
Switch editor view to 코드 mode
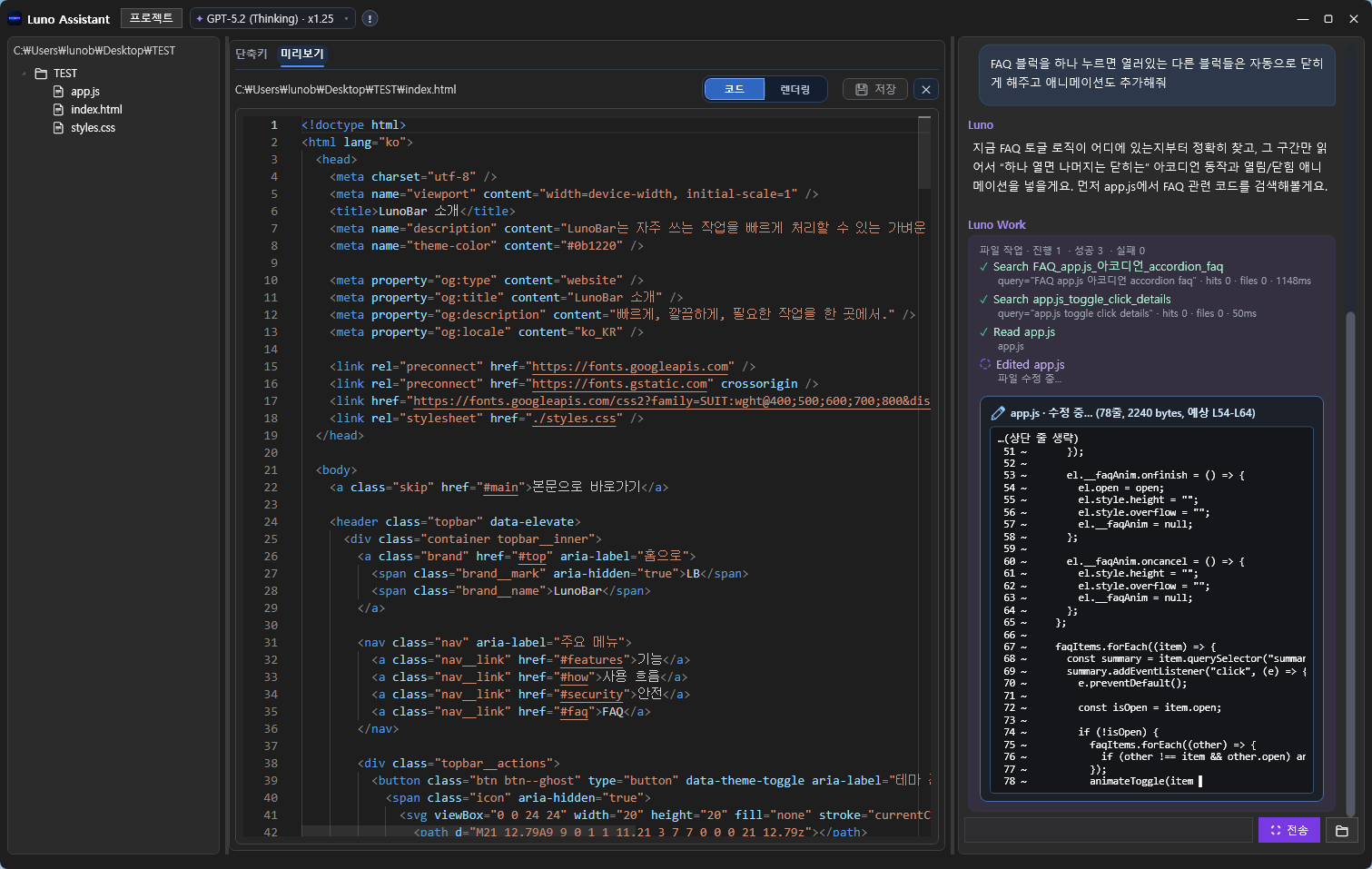pos(734,89)
